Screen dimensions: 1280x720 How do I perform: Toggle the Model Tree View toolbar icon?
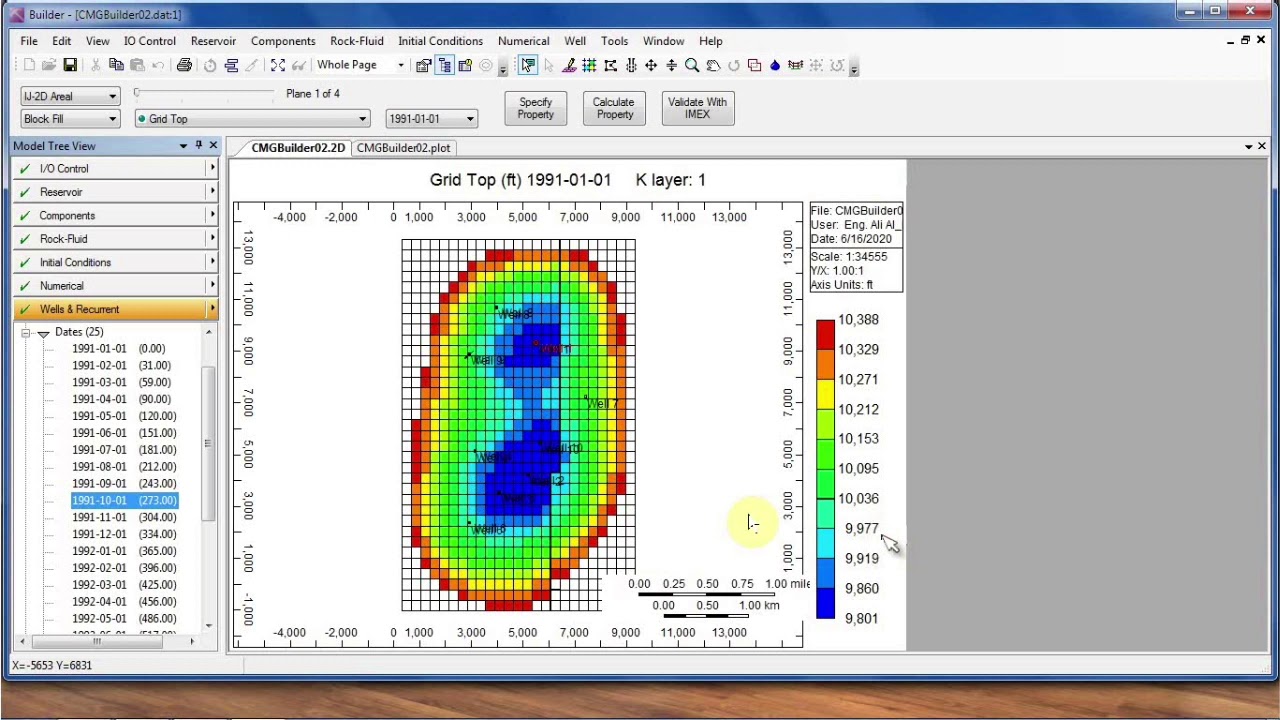pos(444,66)
